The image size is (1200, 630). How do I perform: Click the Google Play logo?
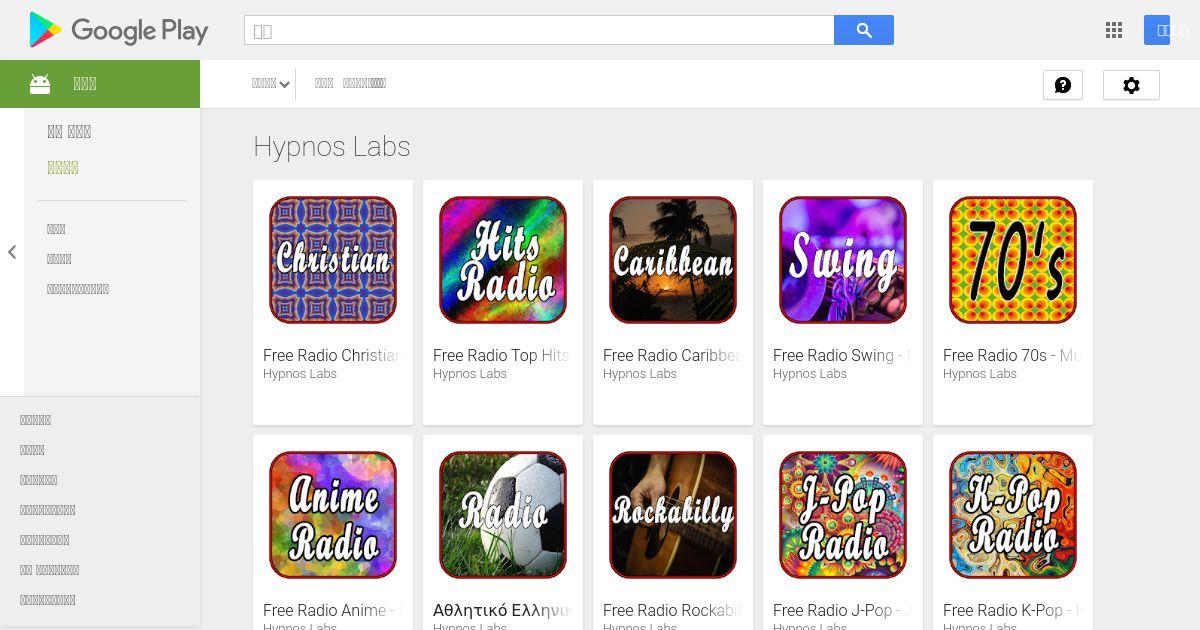[118, 30]
